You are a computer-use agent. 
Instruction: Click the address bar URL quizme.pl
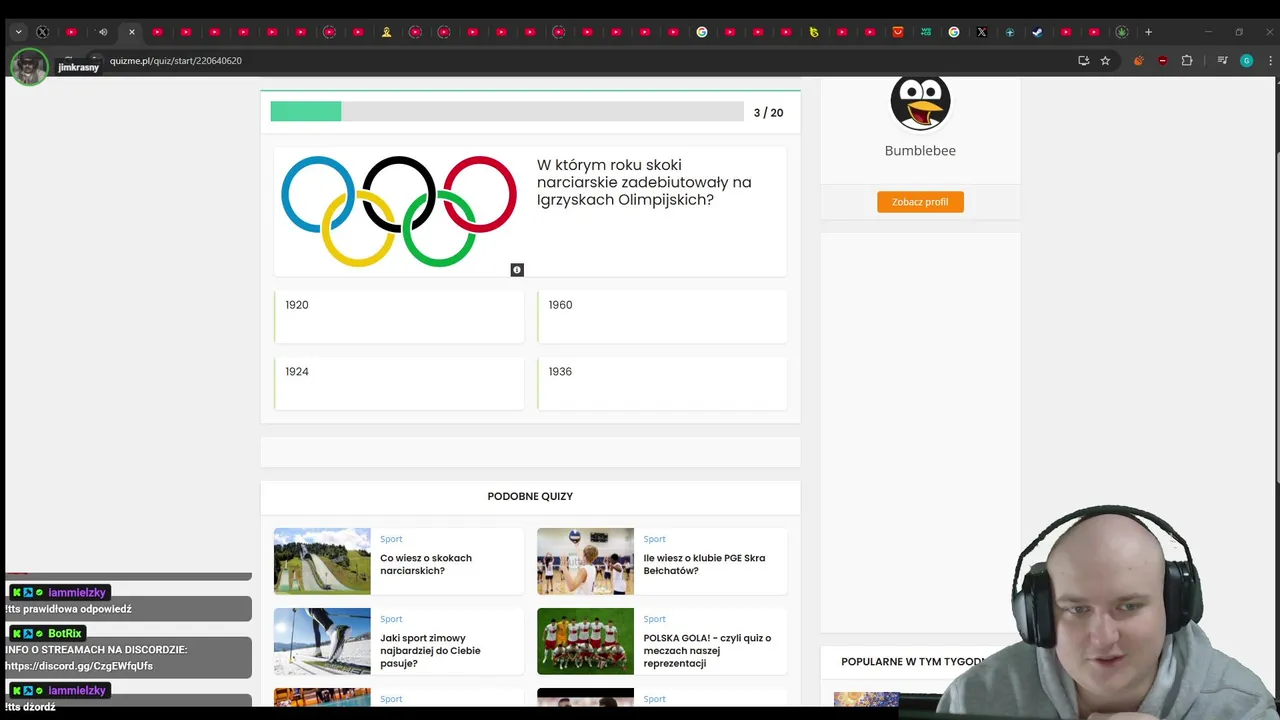pyautogui.click(x=176, y=61)
